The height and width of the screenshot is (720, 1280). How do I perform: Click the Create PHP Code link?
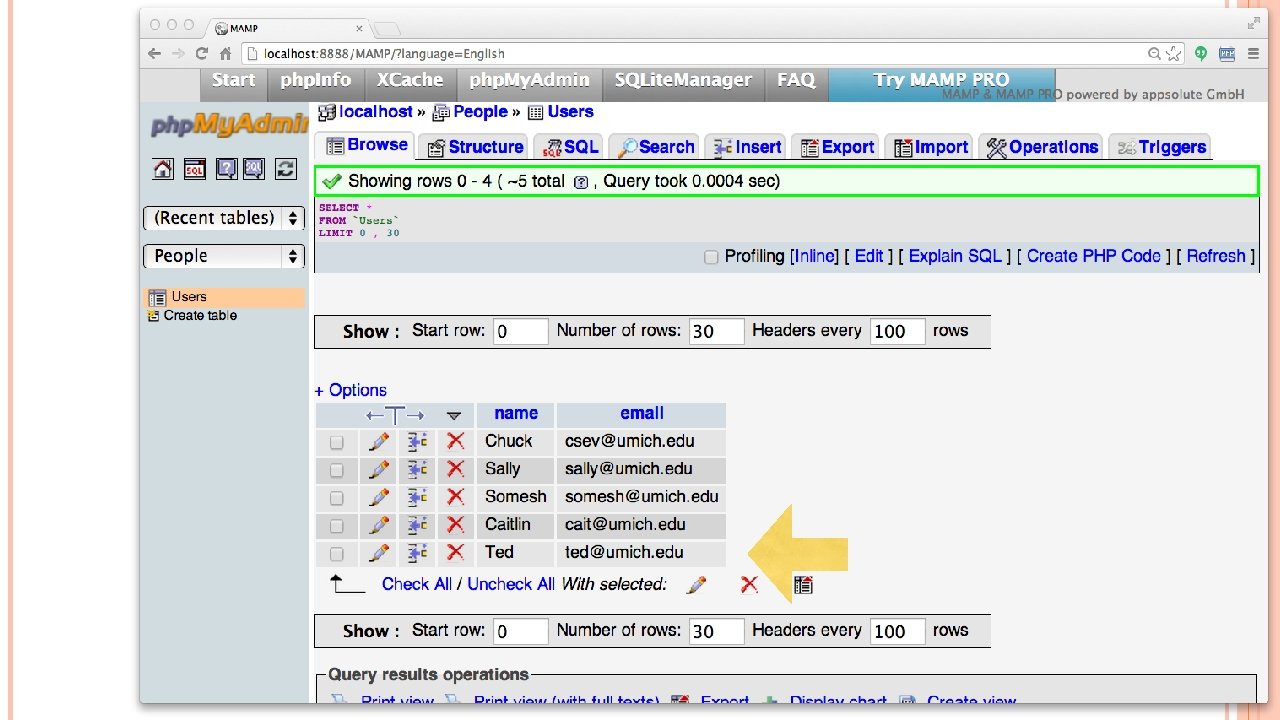1094,256
